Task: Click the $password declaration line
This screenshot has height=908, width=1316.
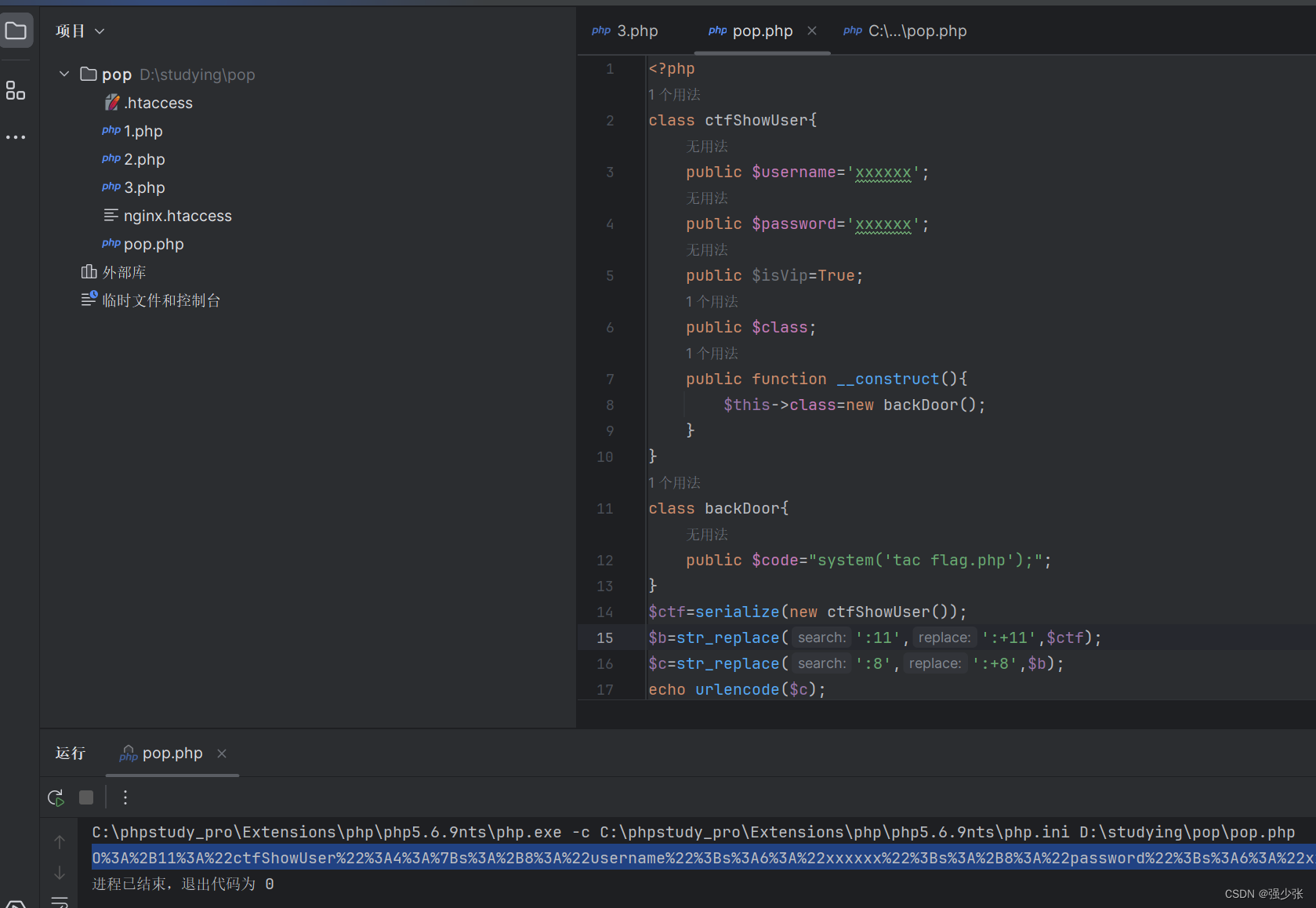Action: [x=807, y=224]
